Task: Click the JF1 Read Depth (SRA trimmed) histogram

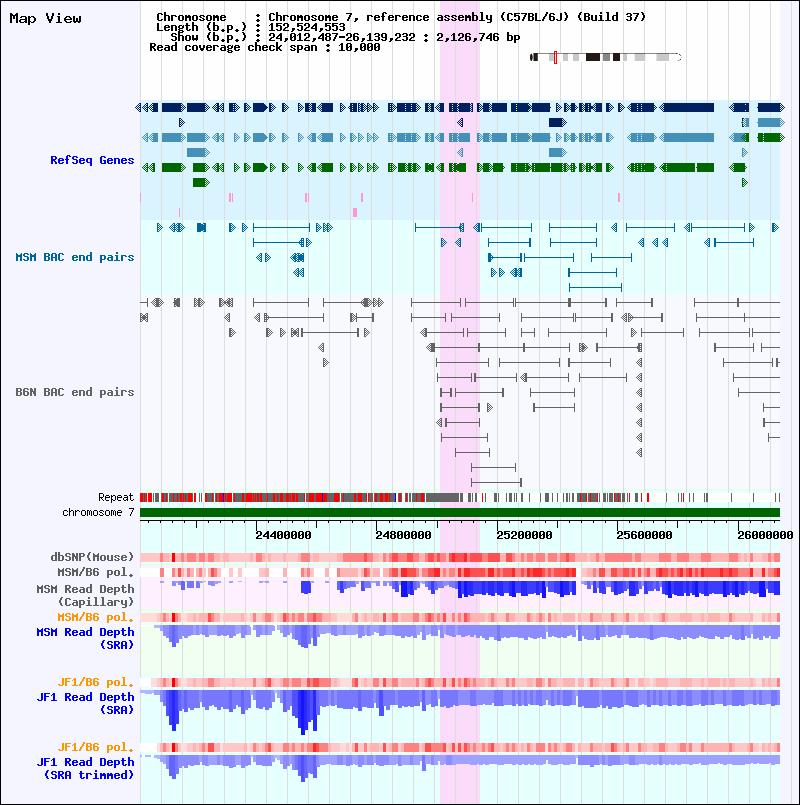Action: [460, 768]
